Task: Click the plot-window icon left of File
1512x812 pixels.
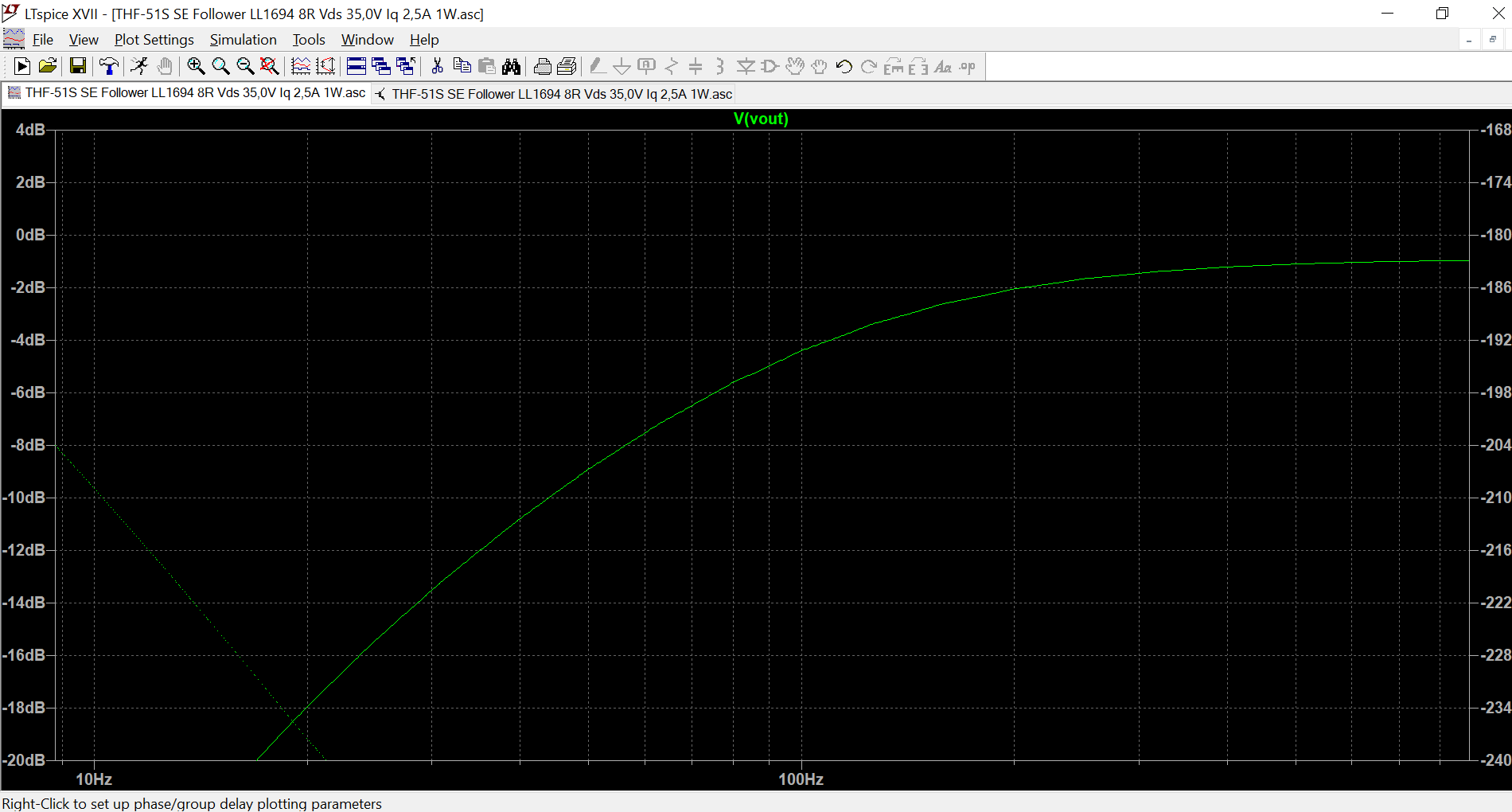Action: (14, 39)
